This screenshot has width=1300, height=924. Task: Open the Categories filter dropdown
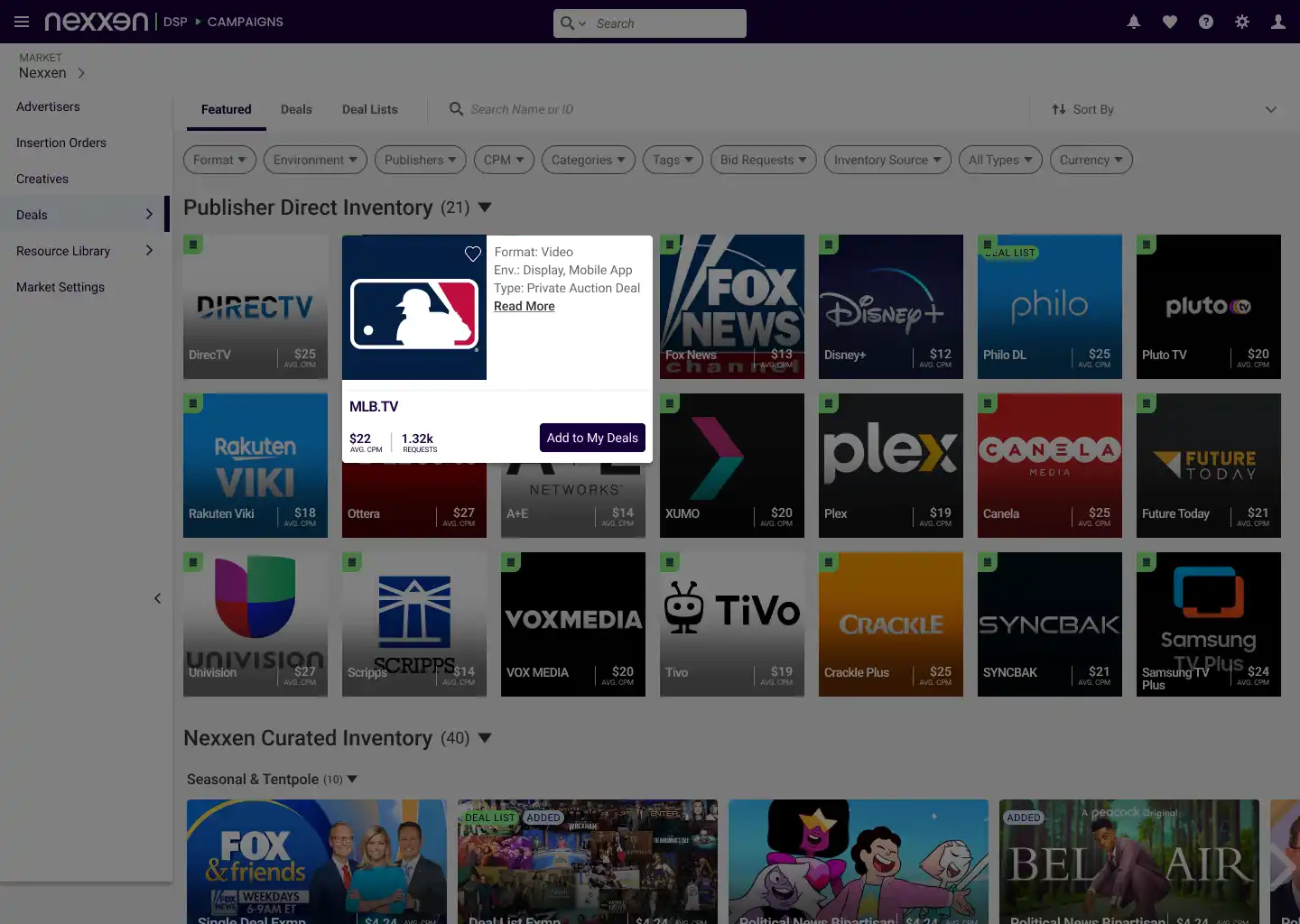click(588, 160)
